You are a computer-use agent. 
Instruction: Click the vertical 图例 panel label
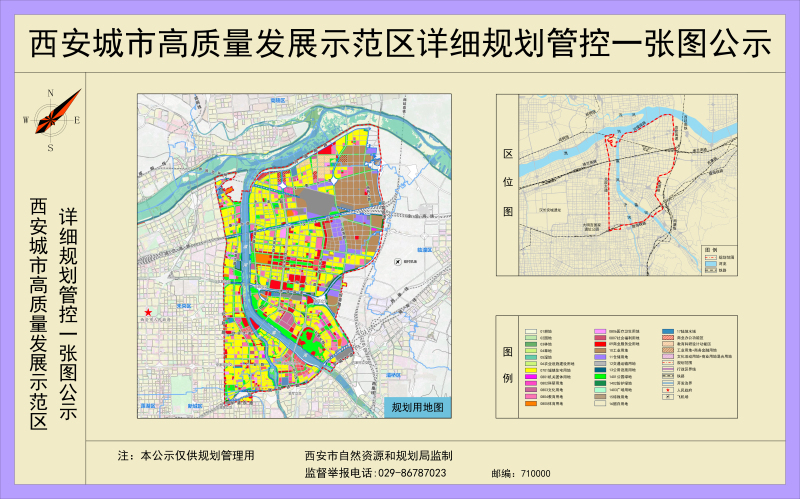click(x=508, y=365)
